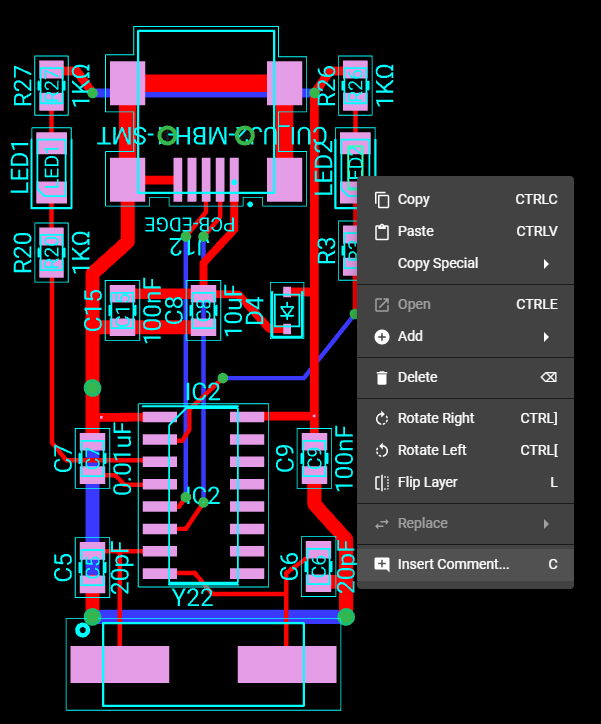Pick the LED1 component footprint

[x=52, y=167]
